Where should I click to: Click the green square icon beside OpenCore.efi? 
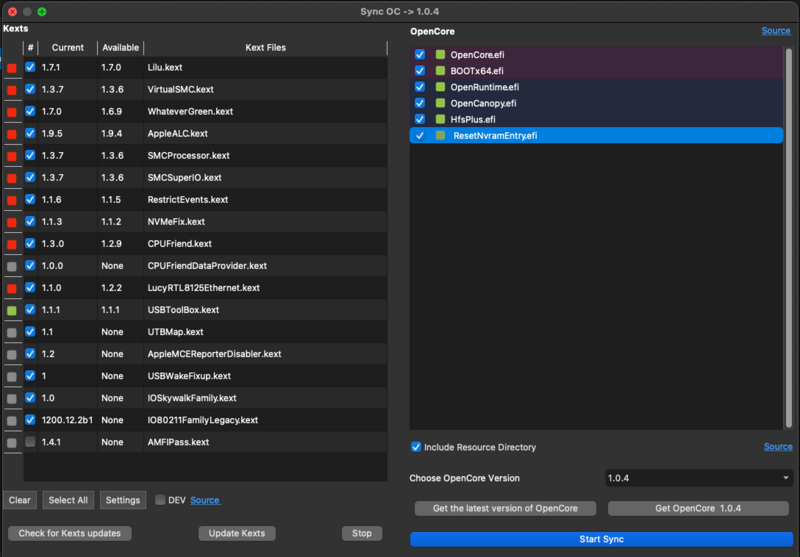pos(439,55)
